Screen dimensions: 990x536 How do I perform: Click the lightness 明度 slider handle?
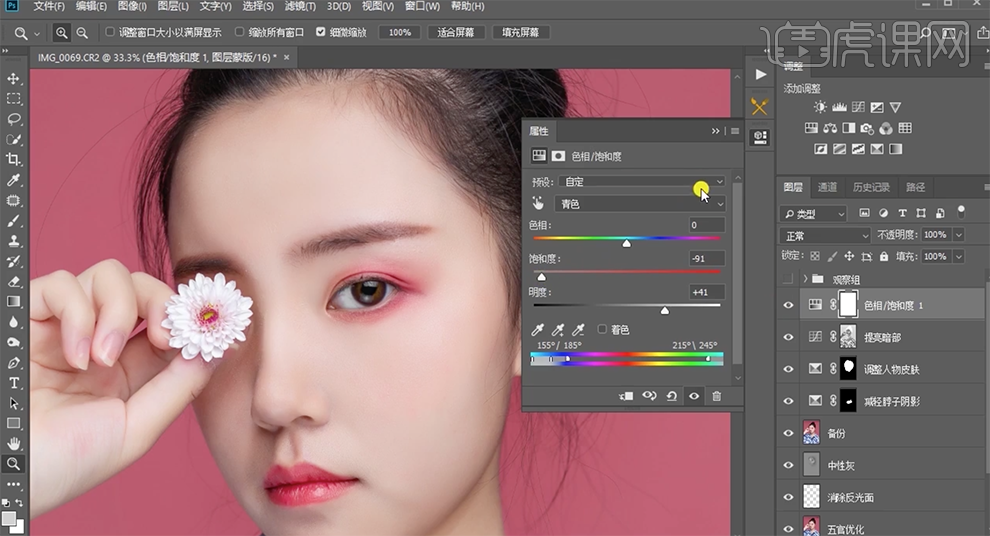pyautogui.click(x=664, y=311)
